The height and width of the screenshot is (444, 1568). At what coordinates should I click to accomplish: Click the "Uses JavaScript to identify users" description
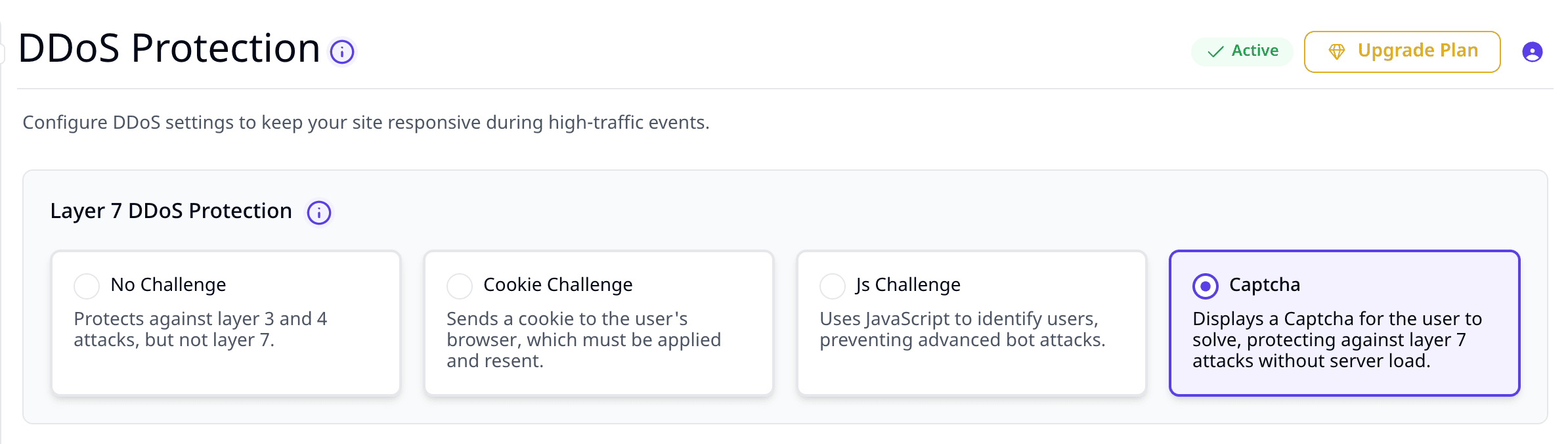(x=963, y=329)
